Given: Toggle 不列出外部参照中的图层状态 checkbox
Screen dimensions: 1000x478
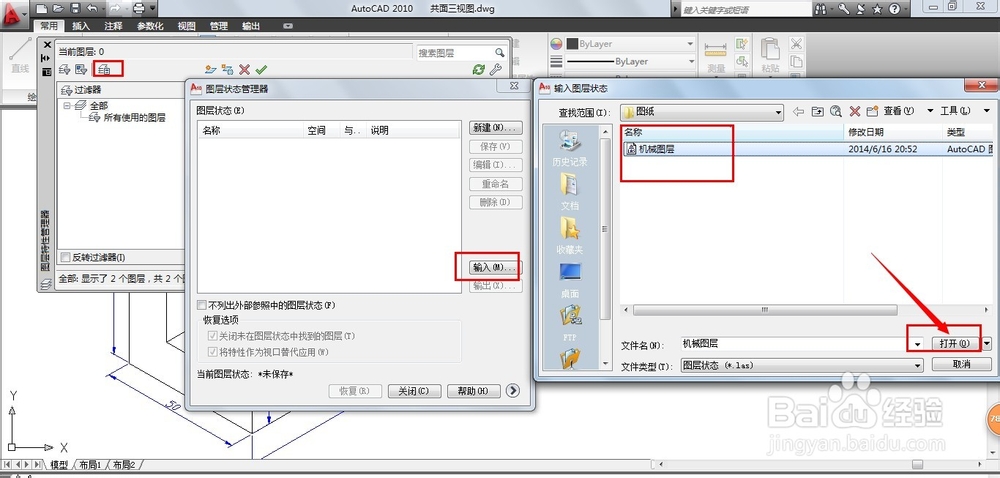Looking at the screenshot, I should tap(202, 305).
